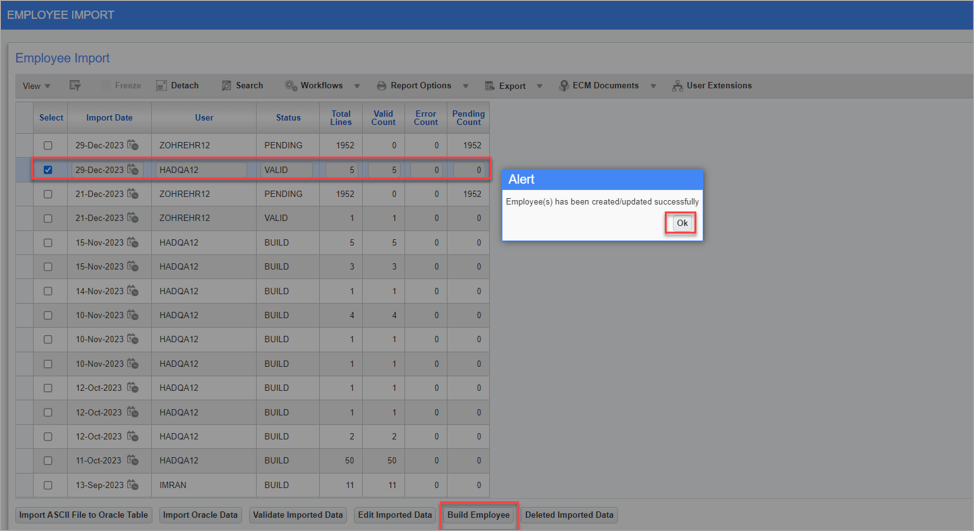This screenshot has width=974, height=531.
Task: Check the 21-Dec-2023 PENDING row checkbox
Action: click(48, 194)
